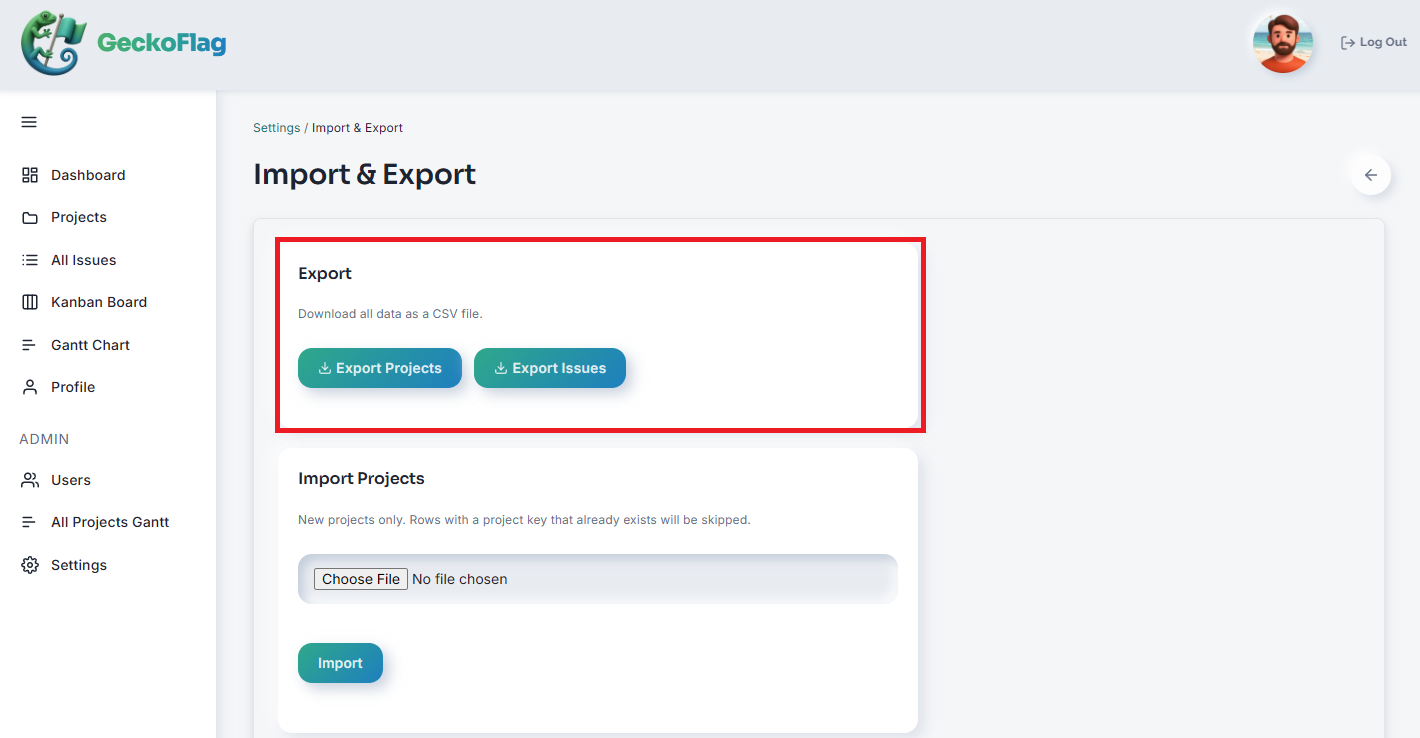This screenshot has width=1420, height=738.
Task: Click the Gantt Chart bars icon
Action: coord(30,345)
